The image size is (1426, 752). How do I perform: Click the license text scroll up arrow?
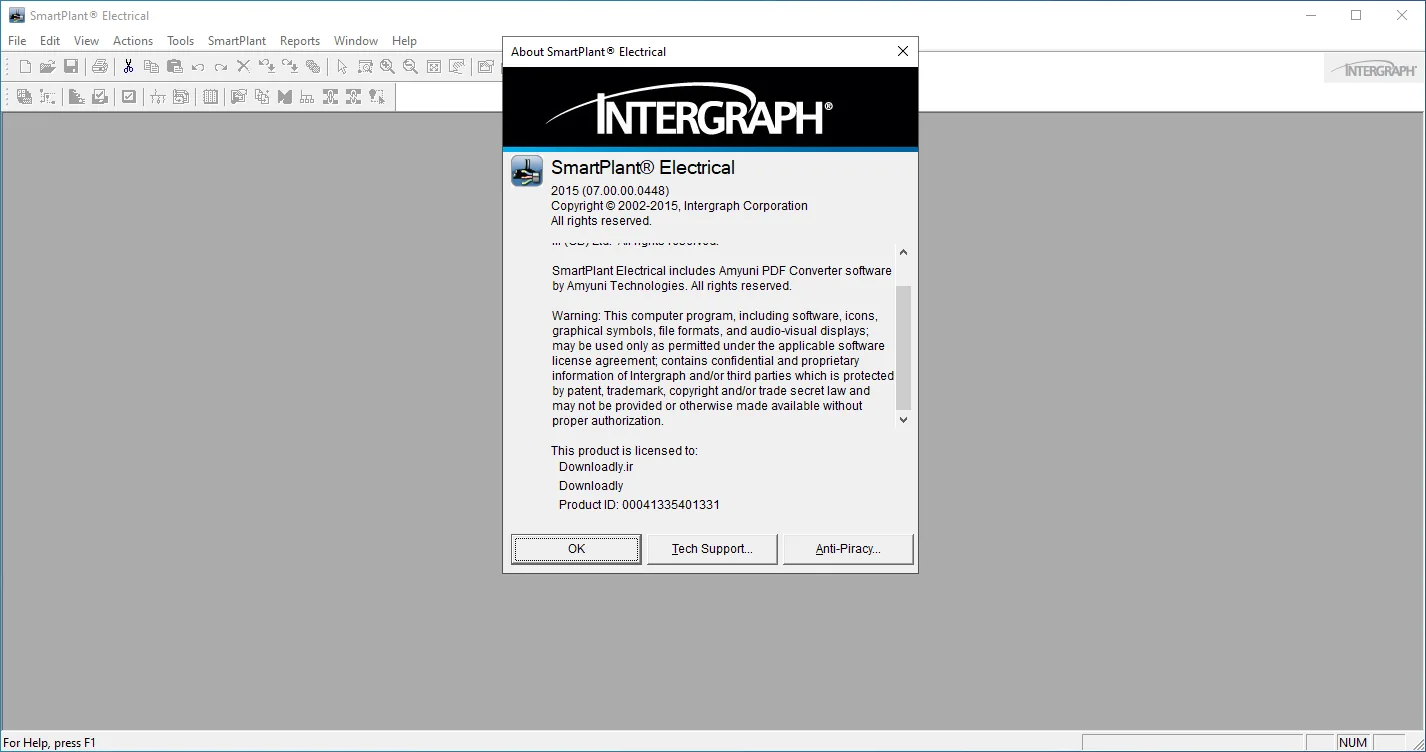tap(903, 253)
